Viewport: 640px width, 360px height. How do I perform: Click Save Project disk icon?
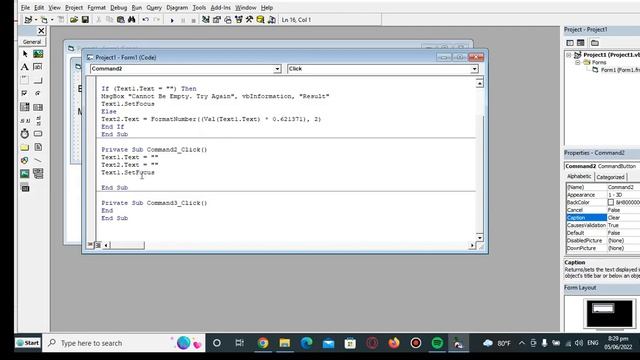[x=85, y=20]
